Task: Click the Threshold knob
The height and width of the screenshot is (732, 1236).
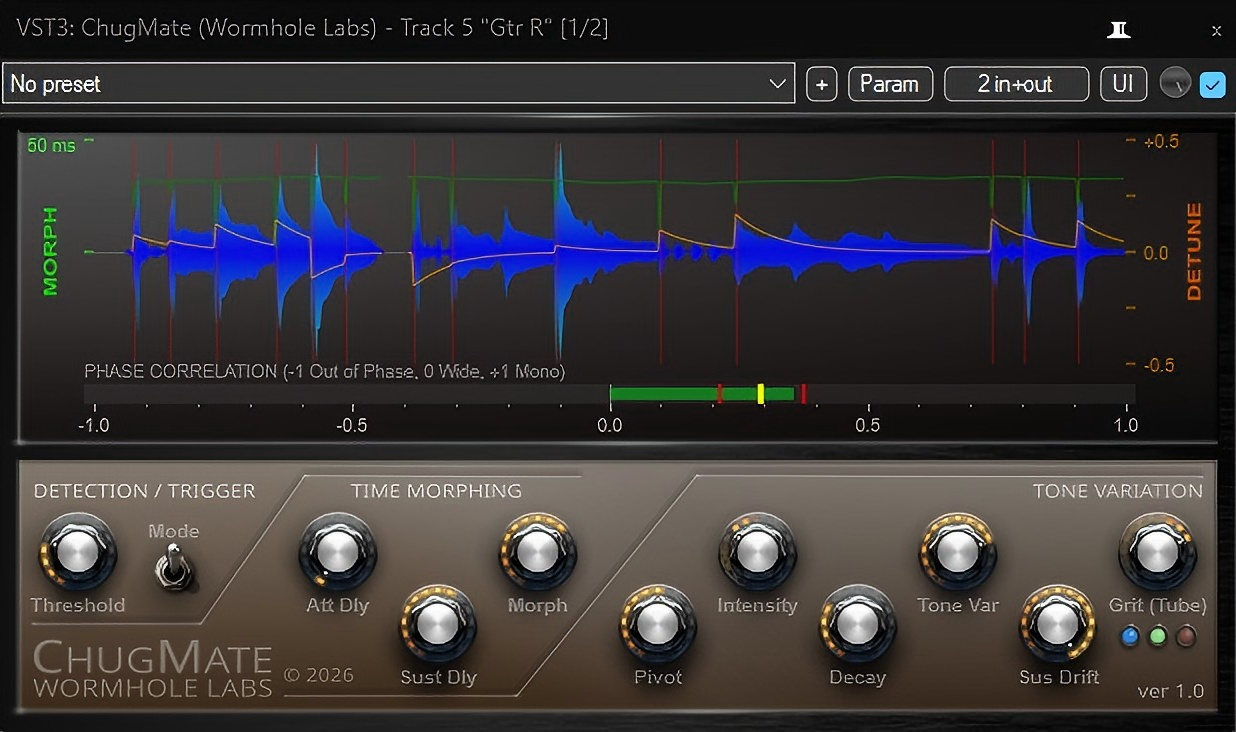Action: tap(77, 551)
